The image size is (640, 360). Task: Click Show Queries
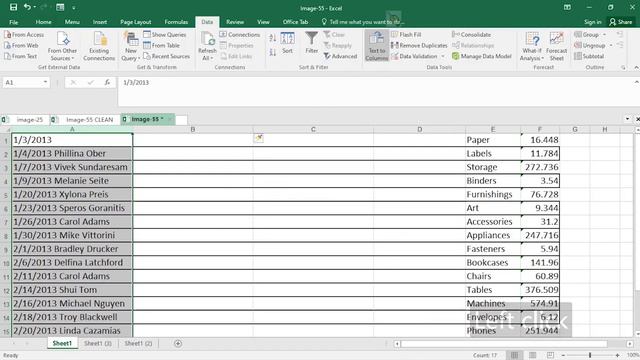(x=164, y=35)
